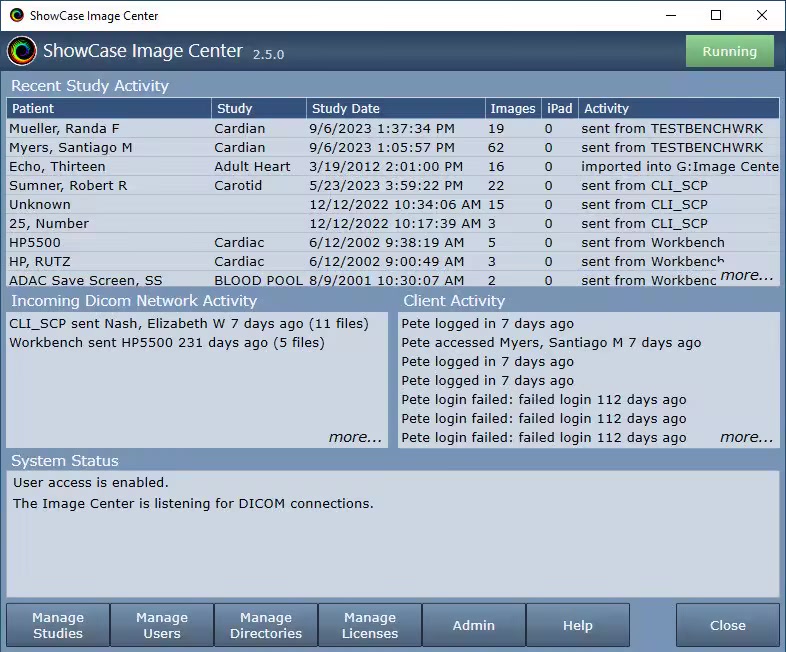Screen dimensions: 786x652
Task: Click the Images column header
Action: [x=513, y=108]
